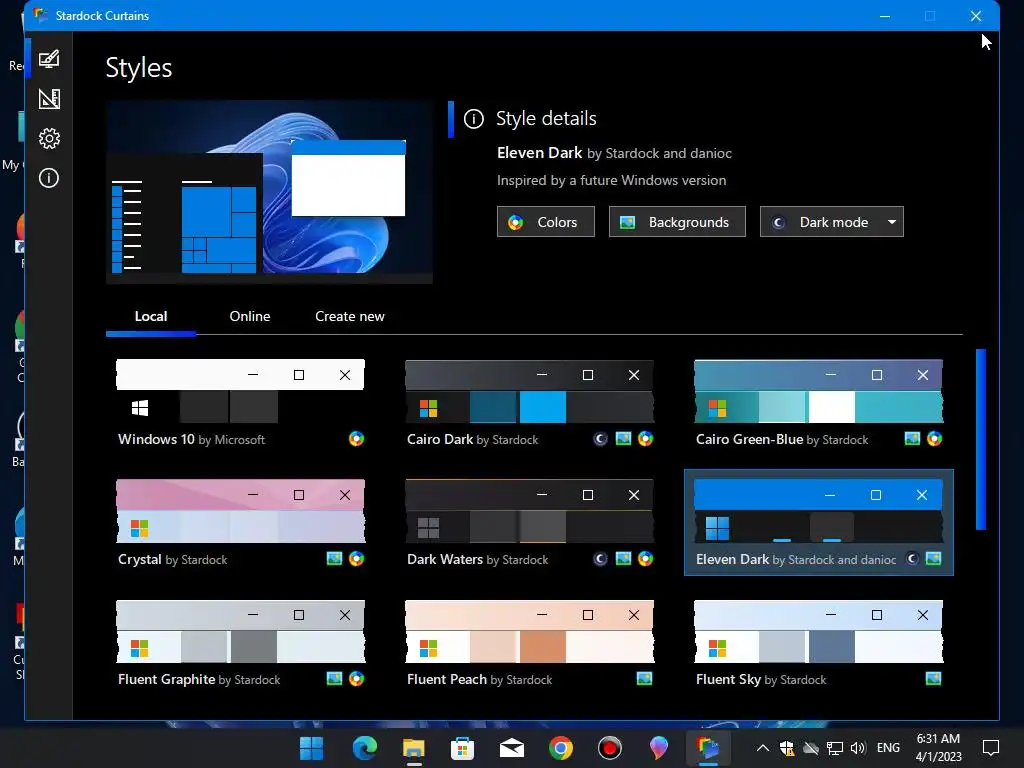Select the Fluent Peach style thumbnail
1024x768 pixels.
(530, 632)
